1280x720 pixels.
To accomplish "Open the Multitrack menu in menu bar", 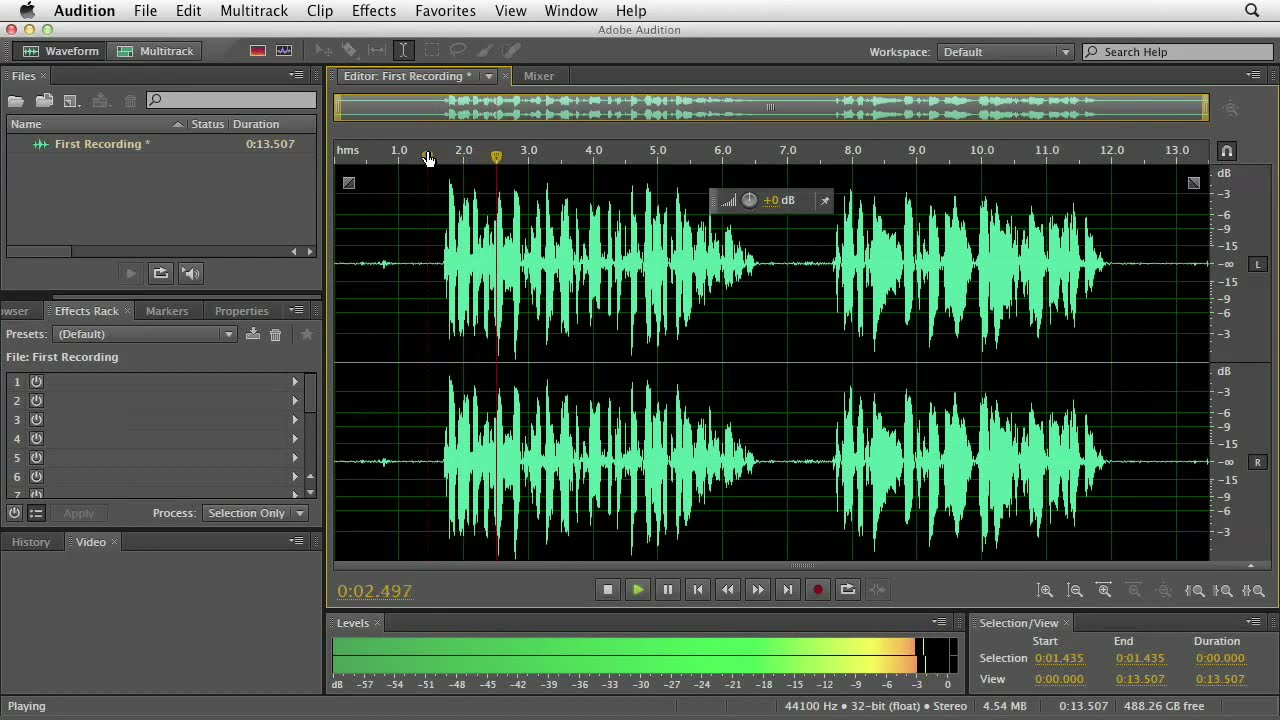I will pos(254,11).
